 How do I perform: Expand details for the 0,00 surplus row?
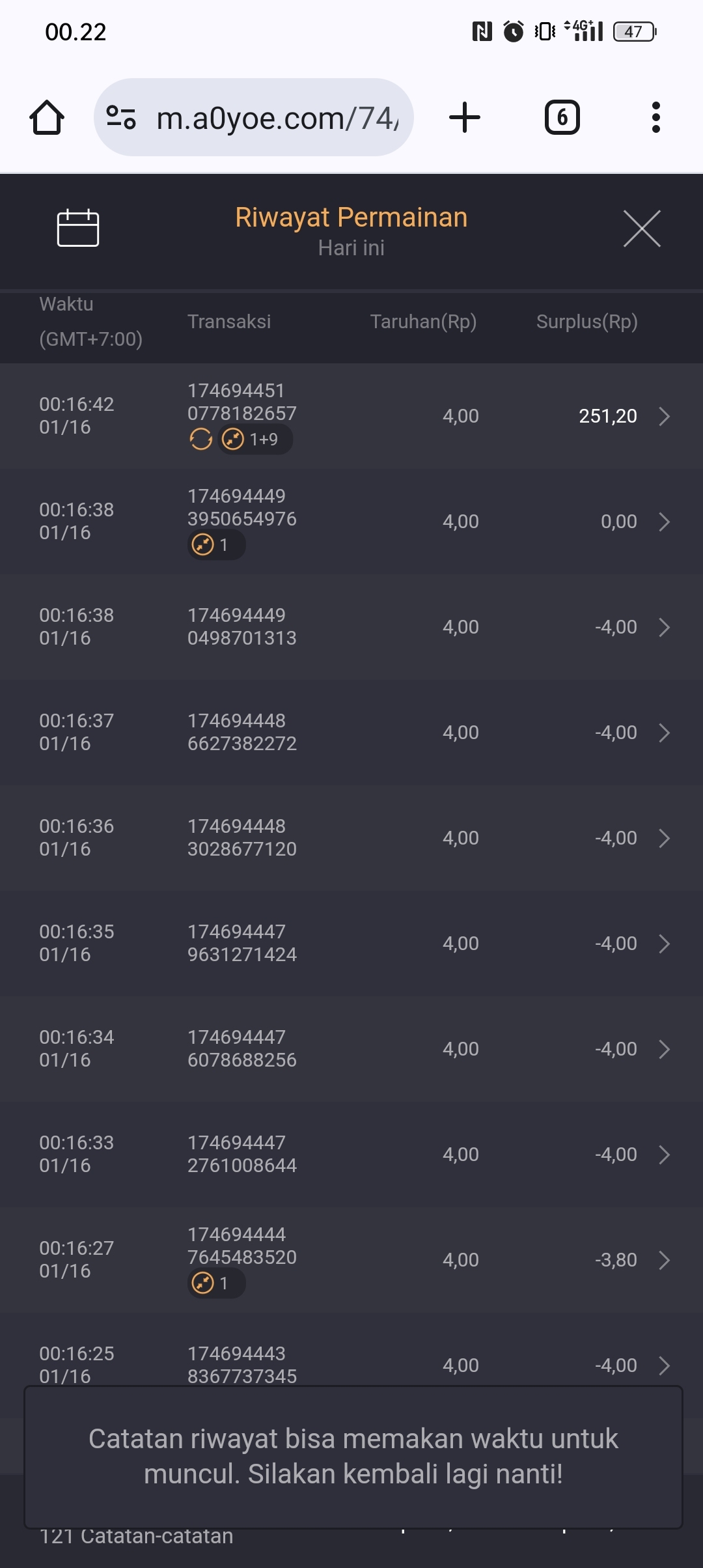[664, 522]
